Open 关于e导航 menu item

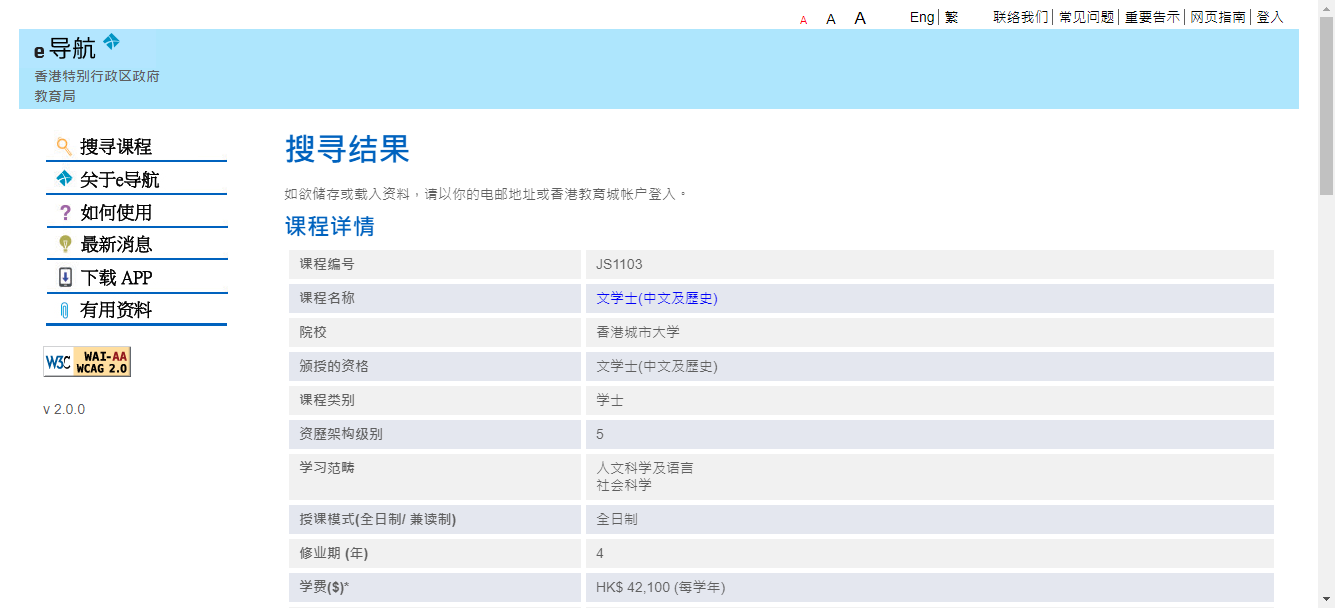coord(120,180)
